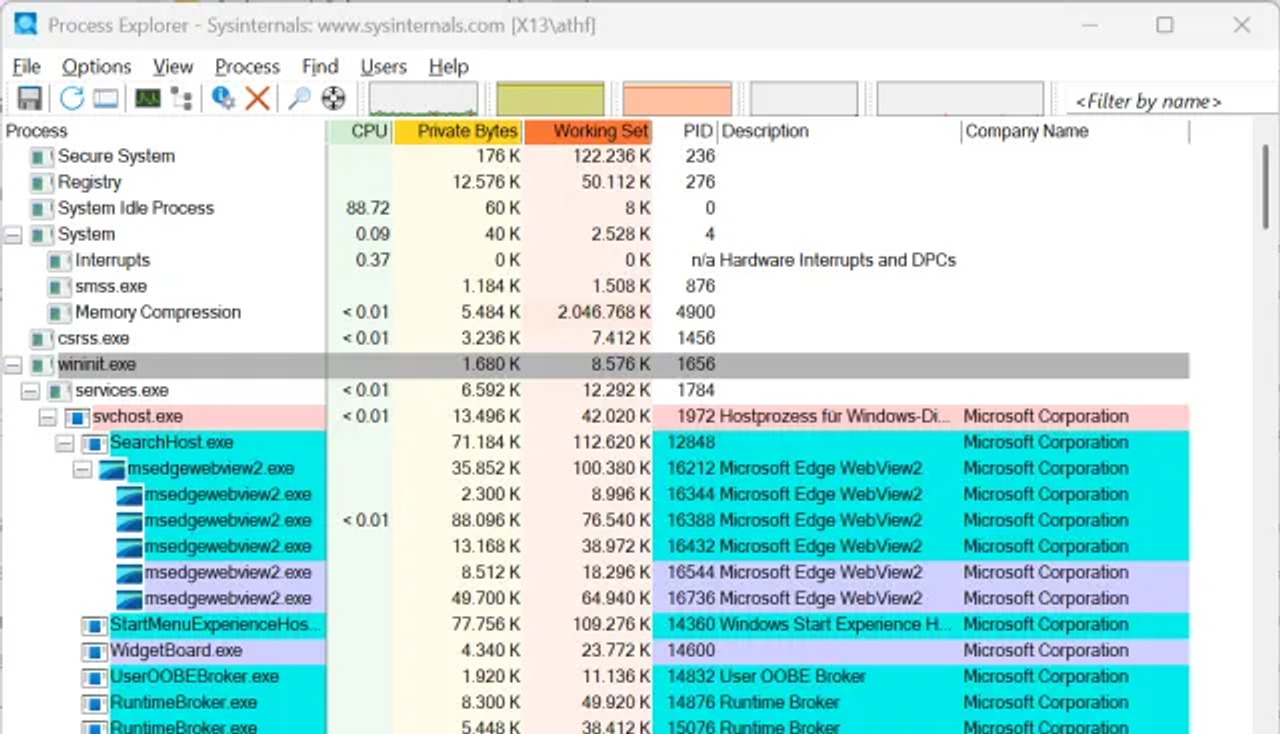This screenshot has width=1280, height=734.
Task: Click the Process Explorer title bar icon
Action: click(26, 24)
